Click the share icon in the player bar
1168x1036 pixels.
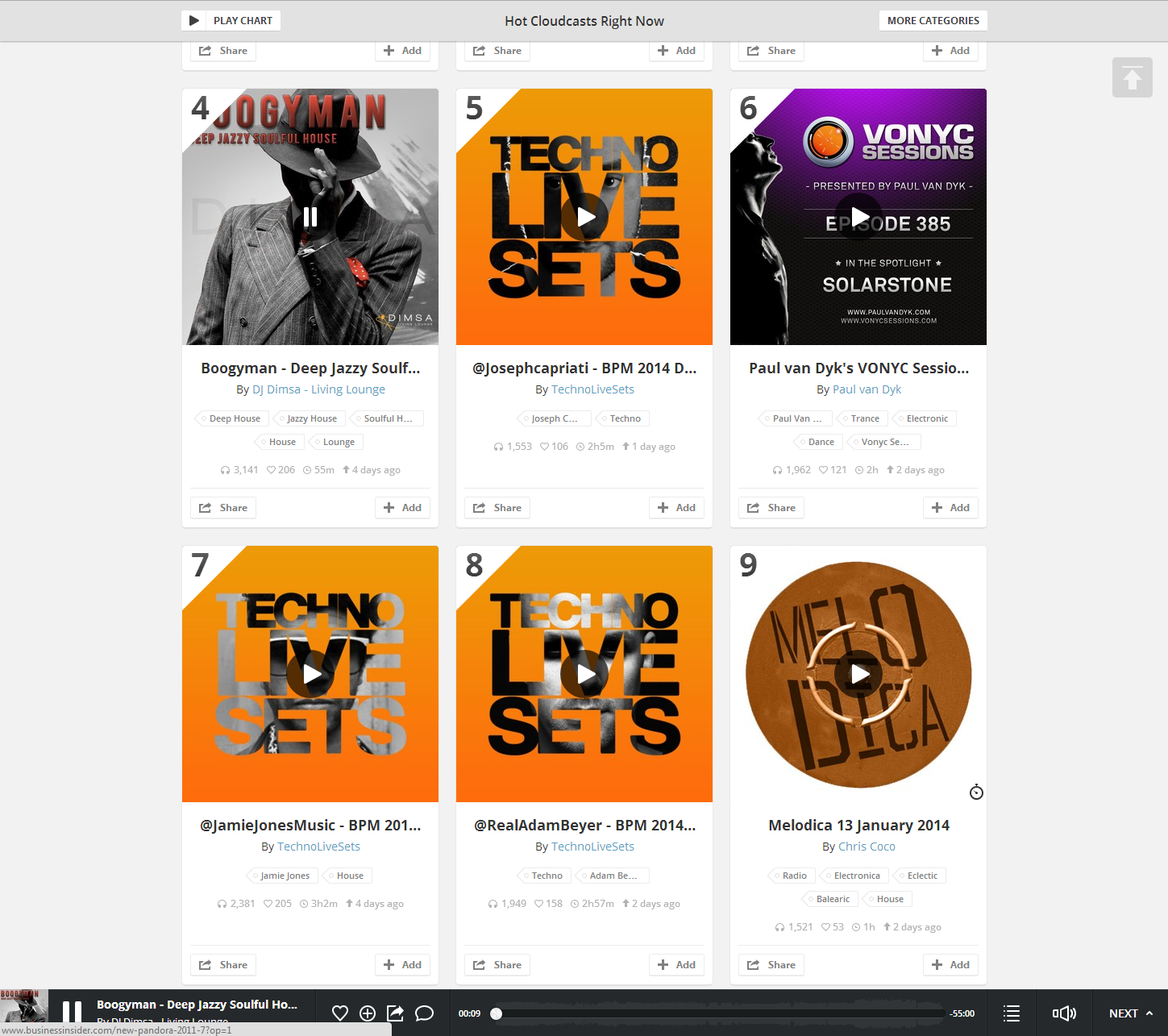(395, 1013)
